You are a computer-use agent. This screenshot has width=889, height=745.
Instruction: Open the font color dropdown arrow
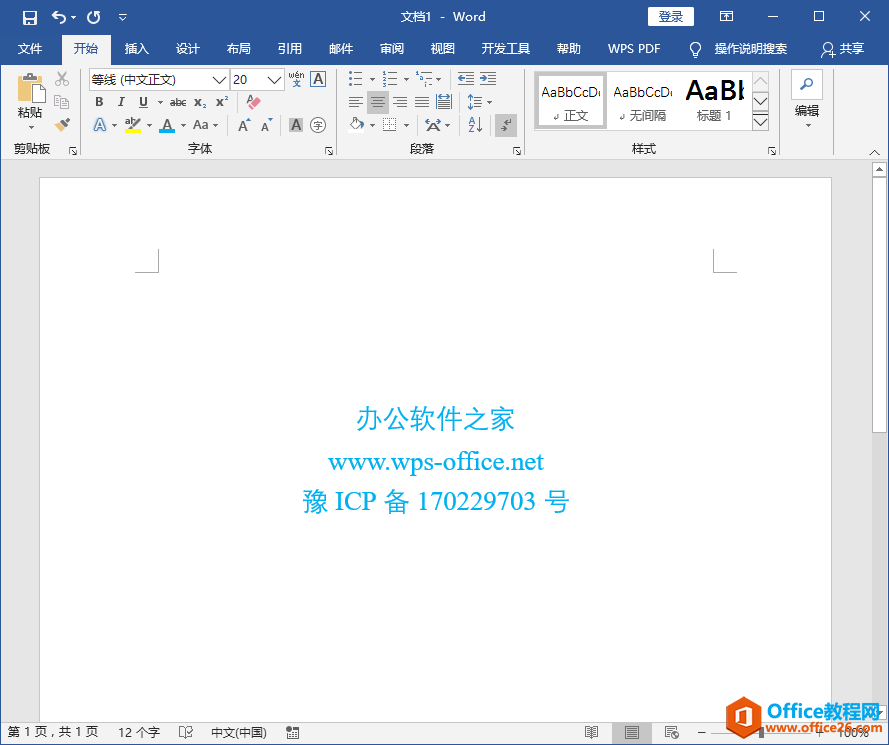coord(183,125)
